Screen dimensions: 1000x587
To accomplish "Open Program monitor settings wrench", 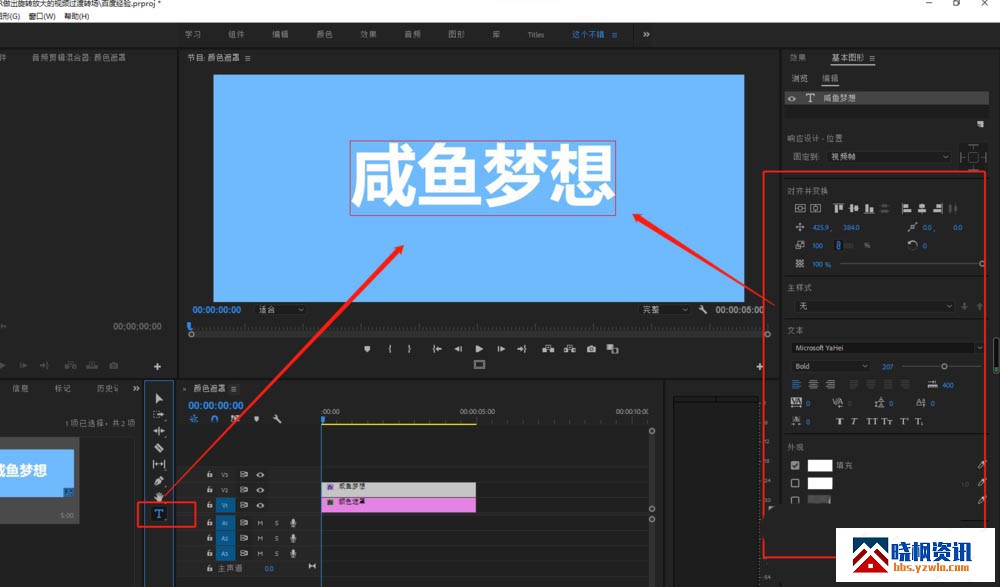I will point(702,309).
